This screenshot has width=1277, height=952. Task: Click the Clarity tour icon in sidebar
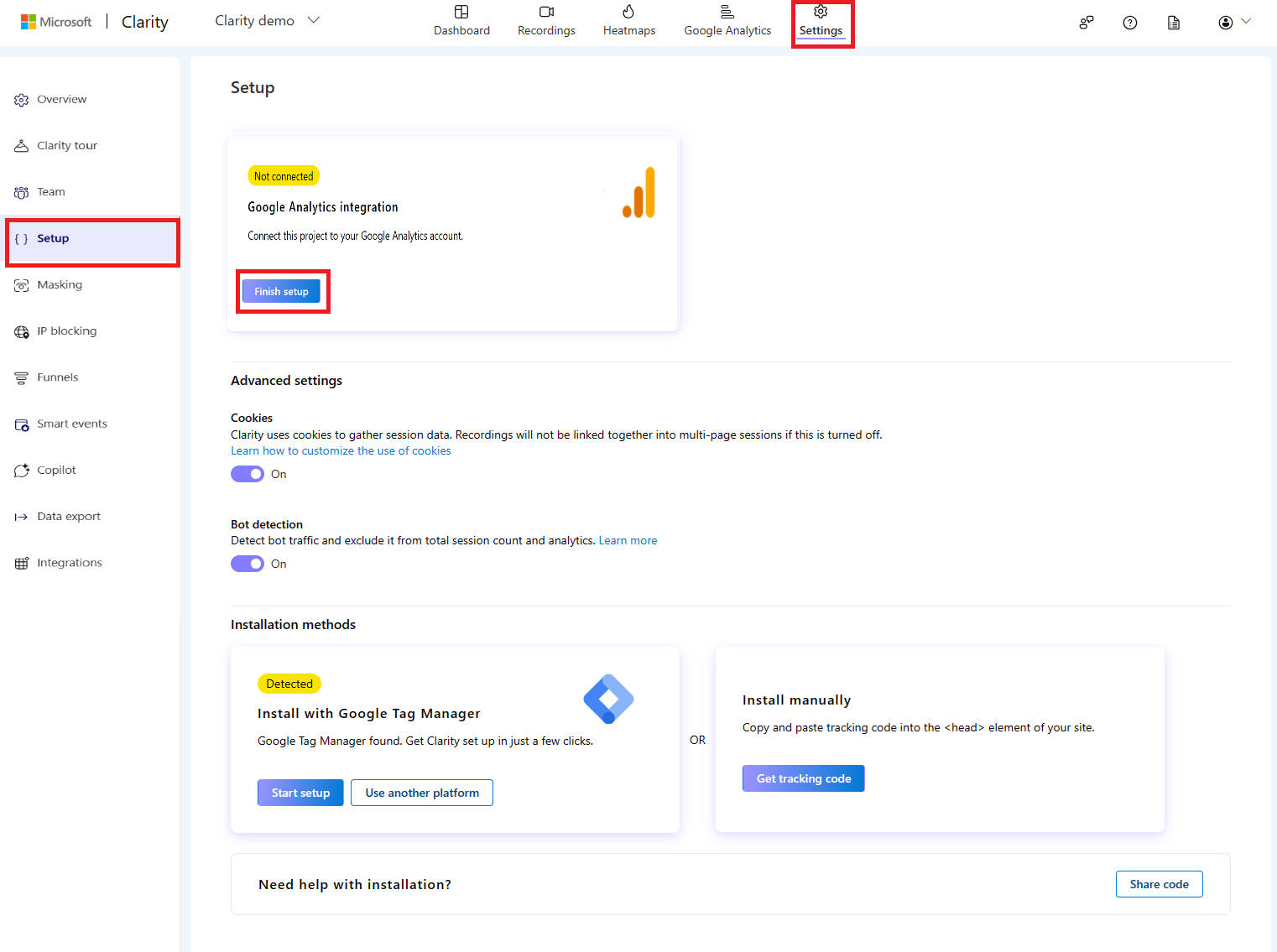pyautogui.click(x=22, y=146)
